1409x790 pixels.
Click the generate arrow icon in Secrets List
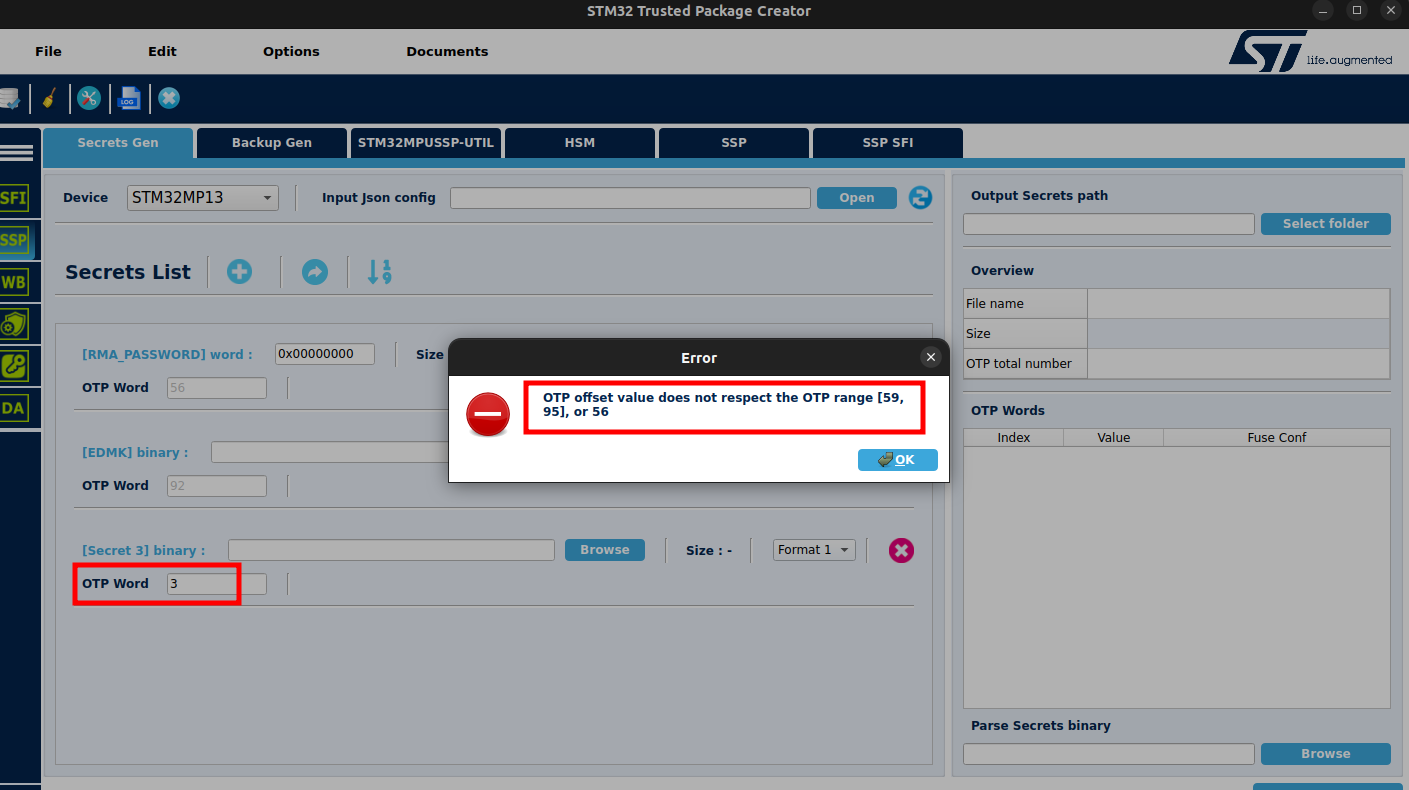(x=315, y=271)
